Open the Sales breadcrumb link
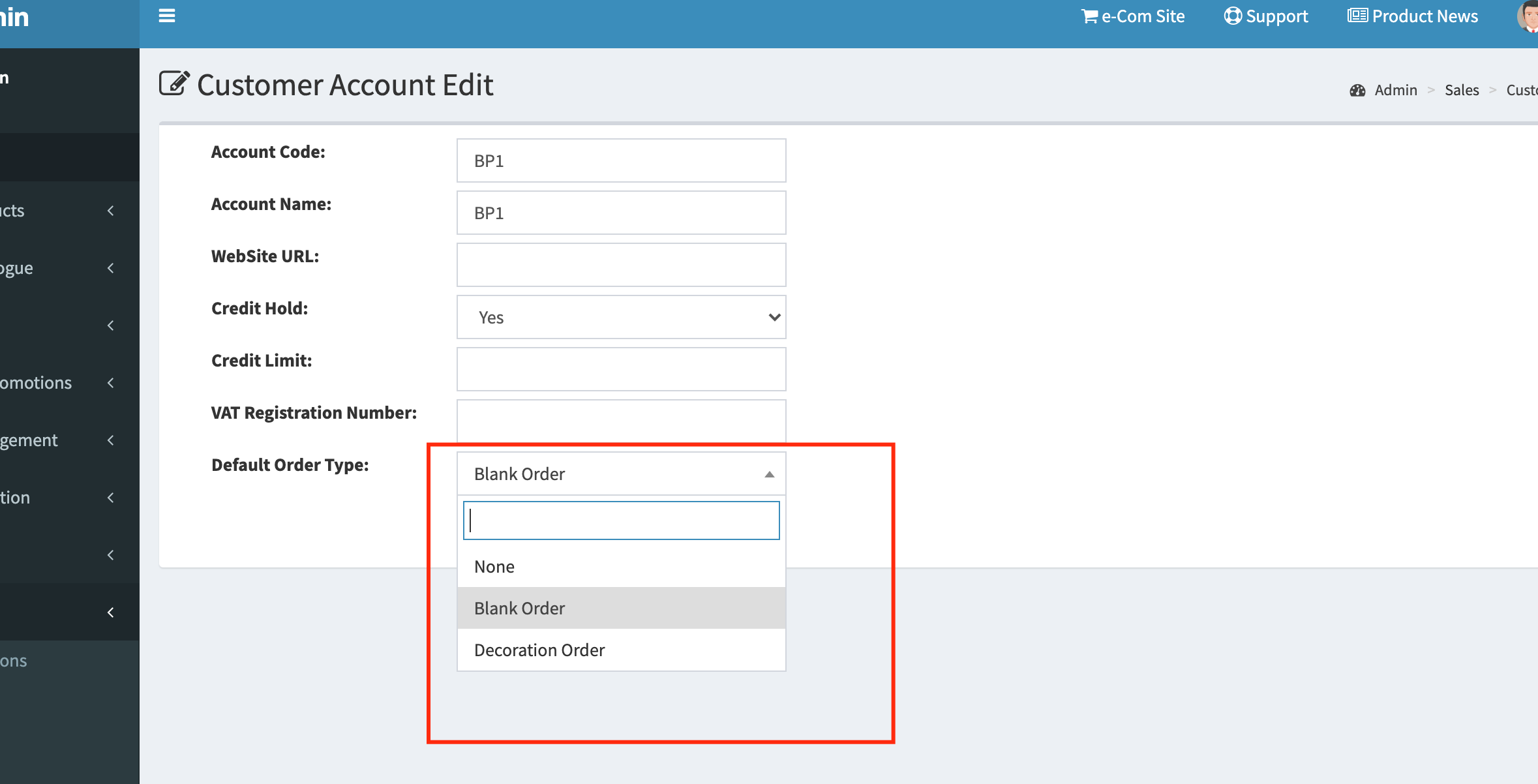The image size is (1538, 784). (x=1461, y=91)
